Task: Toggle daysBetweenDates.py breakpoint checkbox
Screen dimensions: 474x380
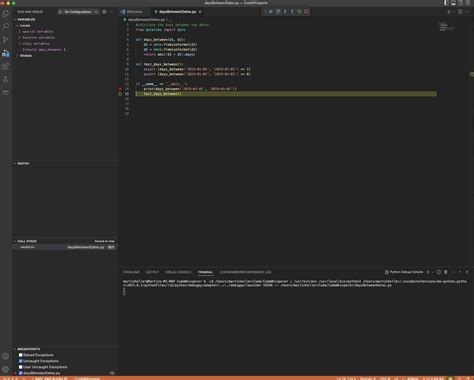Action: (21, 373)
